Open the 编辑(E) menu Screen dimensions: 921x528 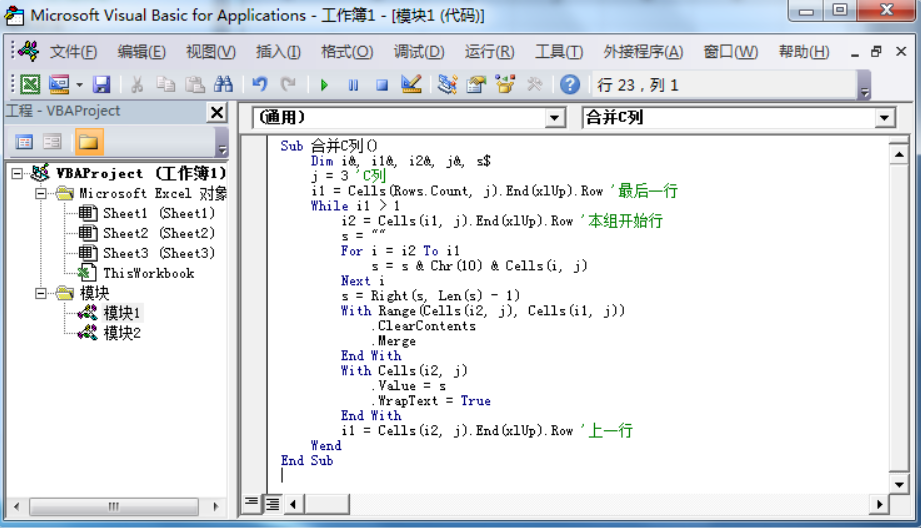142,52
